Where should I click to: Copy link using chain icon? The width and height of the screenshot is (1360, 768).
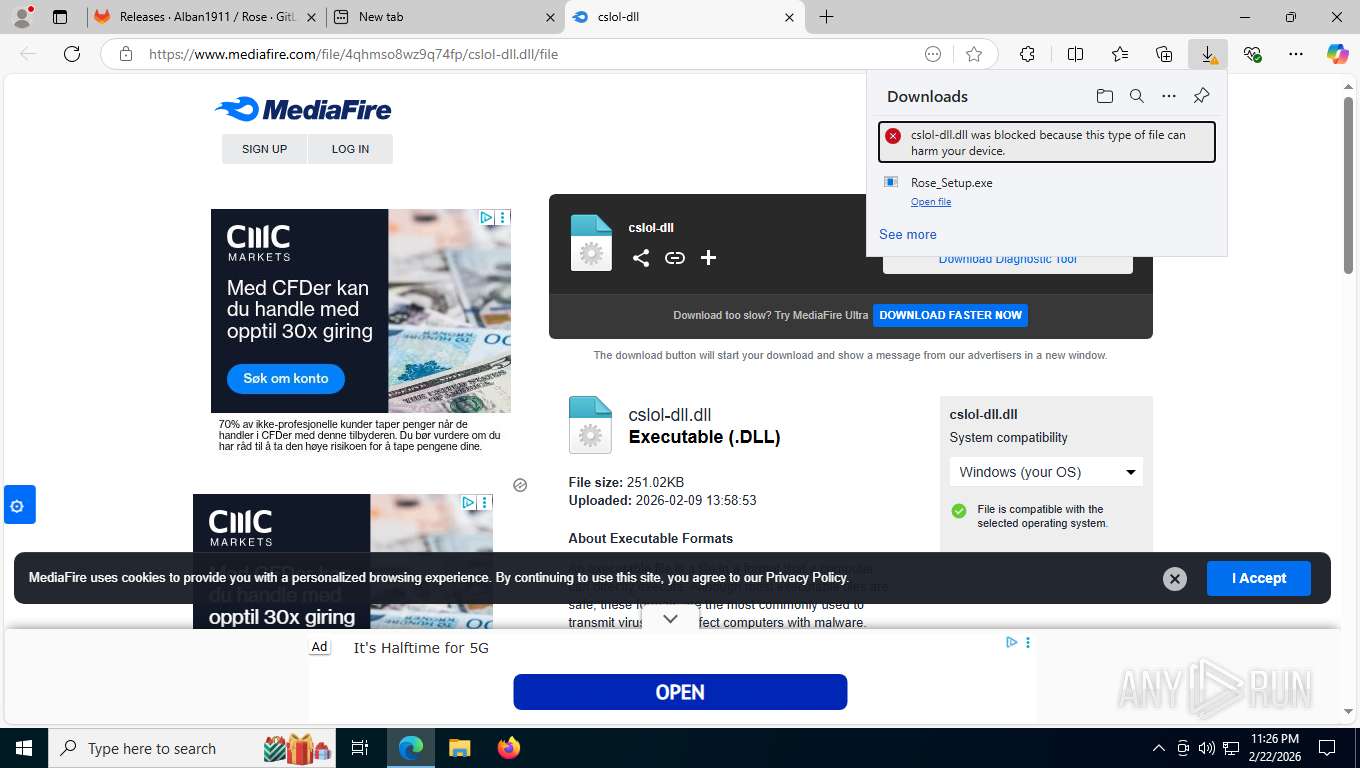coord(675,258)
